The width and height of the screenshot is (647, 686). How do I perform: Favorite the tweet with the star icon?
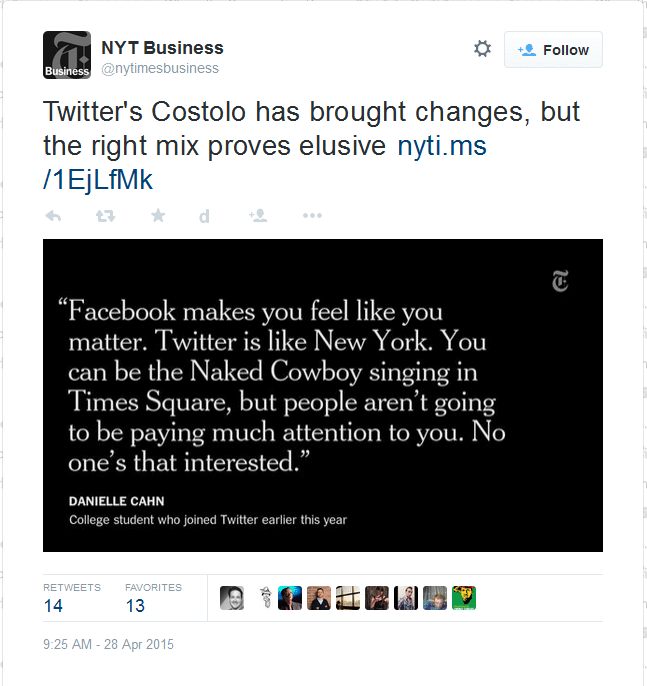pos(157,215)
